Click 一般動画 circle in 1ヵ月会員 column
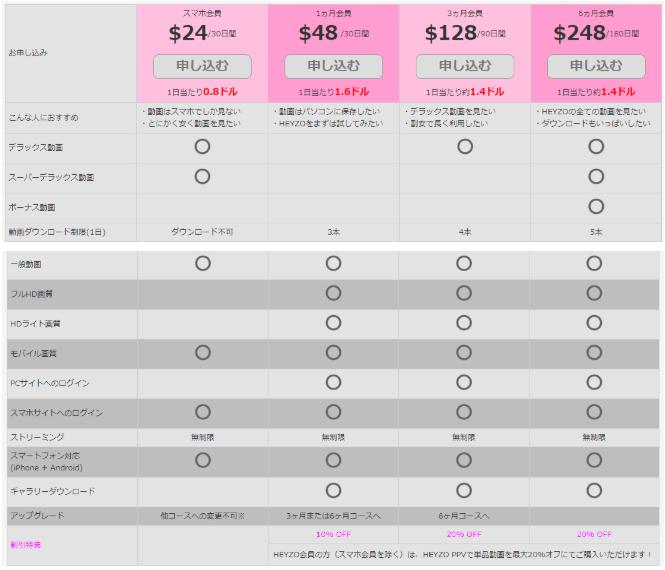665x570 pixels. click(333, 263)
